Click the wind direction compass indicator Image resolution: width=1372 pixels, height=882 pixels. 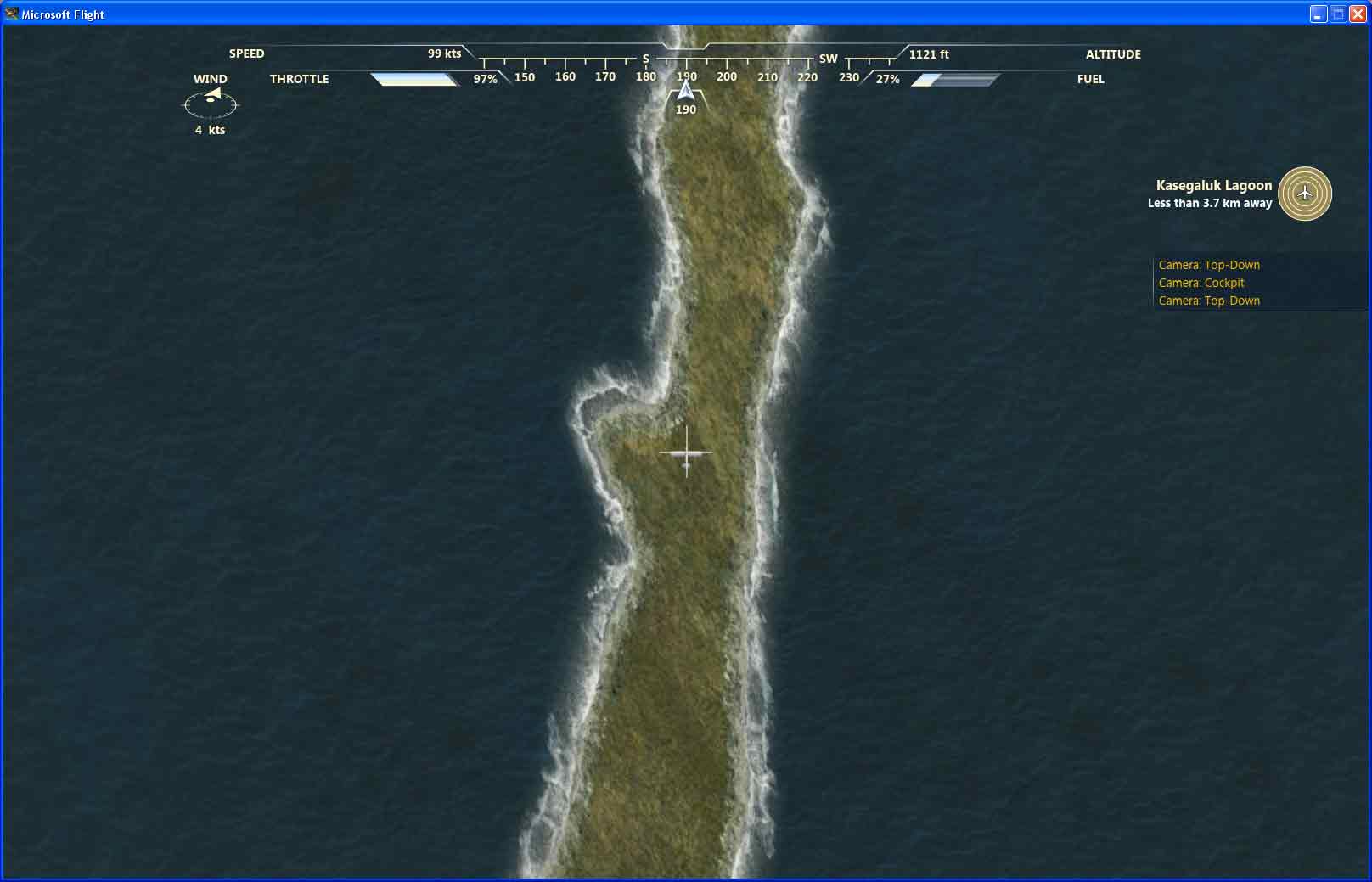coord(211,104)
